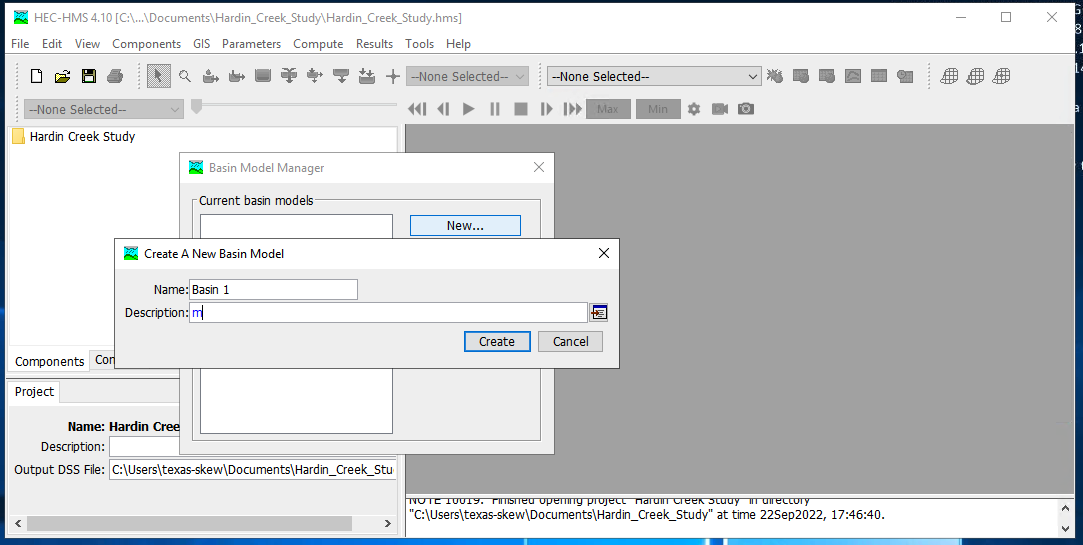Click the Max button

point(608,109)
